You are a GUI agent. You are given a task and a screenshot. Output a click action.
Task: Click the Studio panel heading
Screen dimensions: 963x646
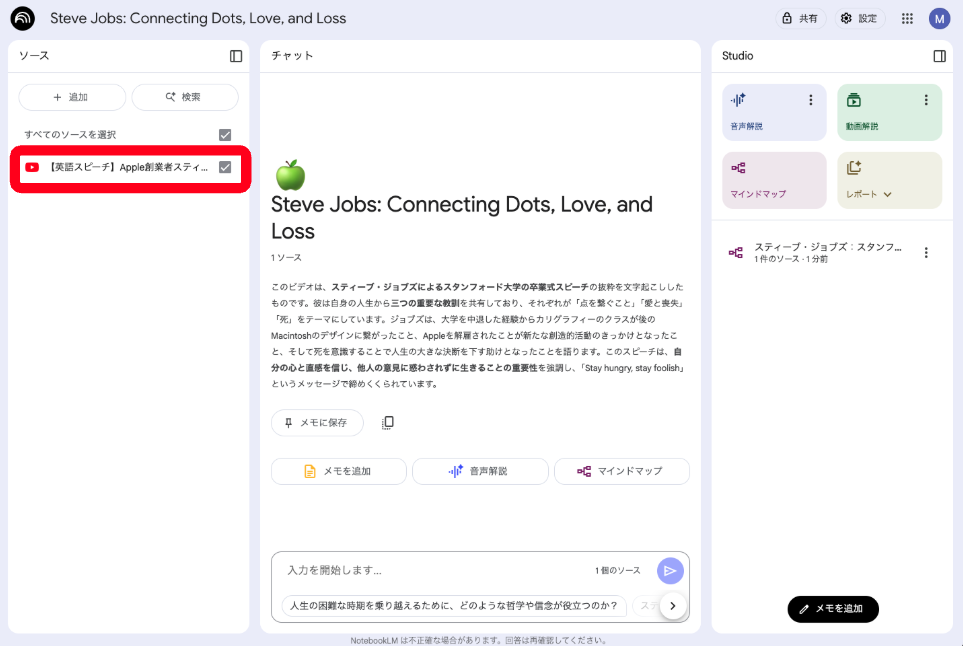tap(738, 56)
